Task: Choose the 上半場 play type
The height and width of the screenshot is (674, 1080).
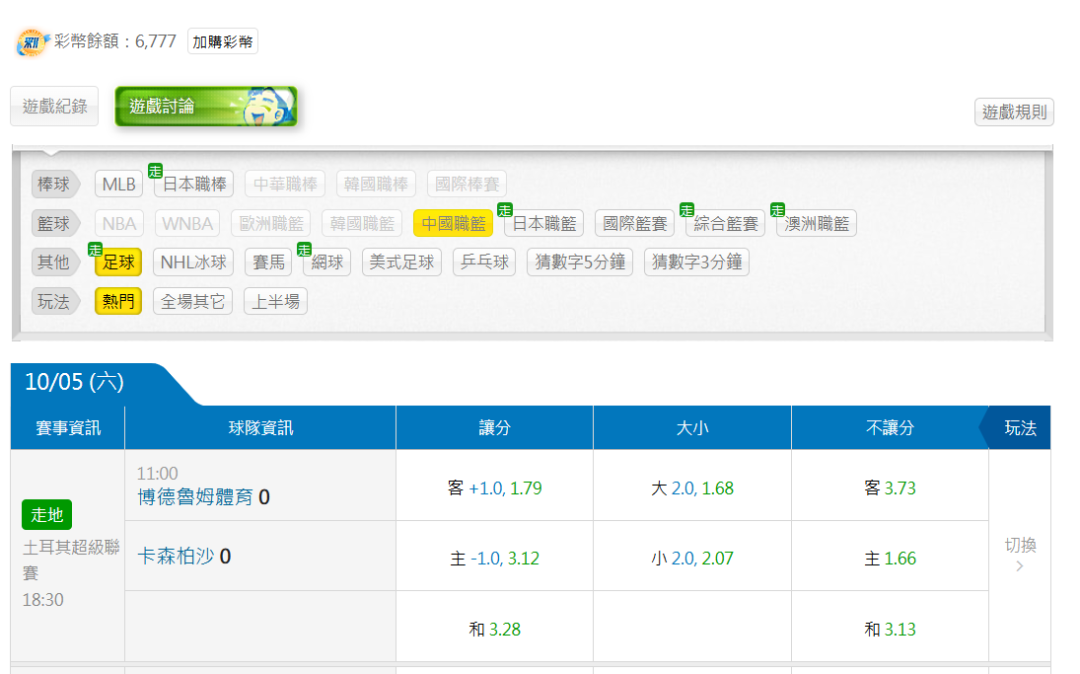Action: (x=275, y=302)
